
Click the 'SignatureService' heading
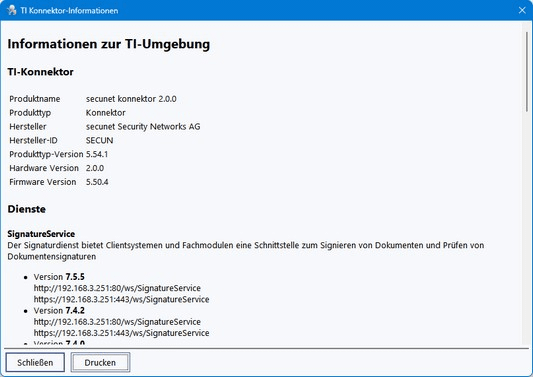click(41, 234)
